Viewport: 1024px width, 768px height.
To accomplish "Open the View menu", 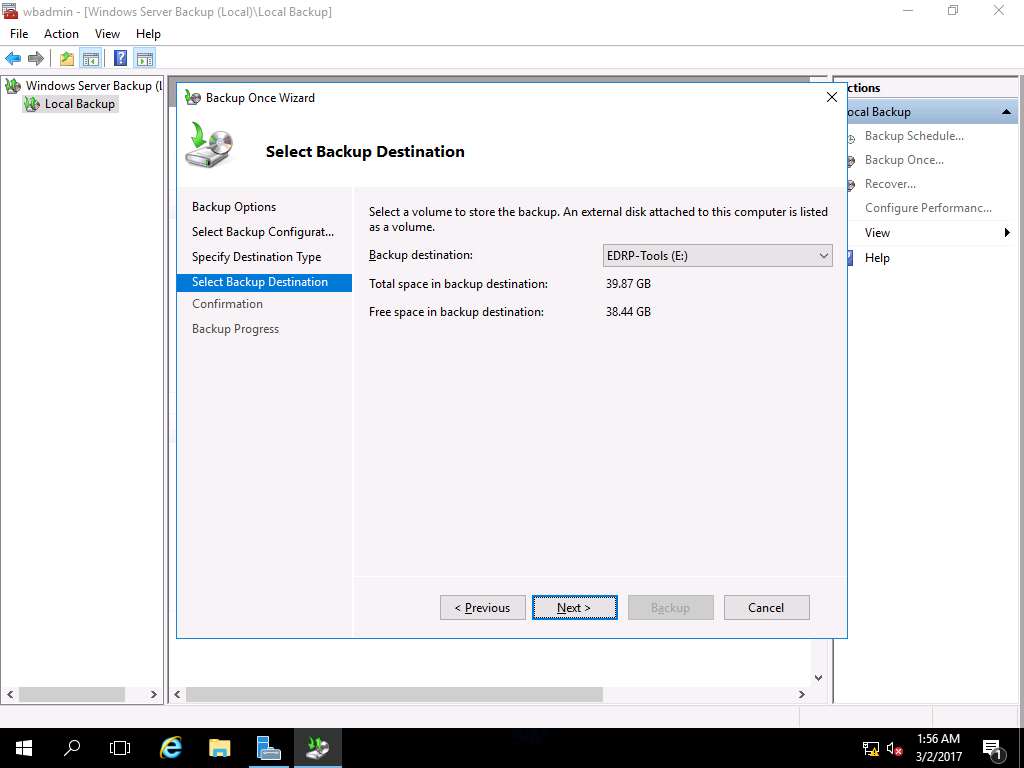I will coord(107,34).
